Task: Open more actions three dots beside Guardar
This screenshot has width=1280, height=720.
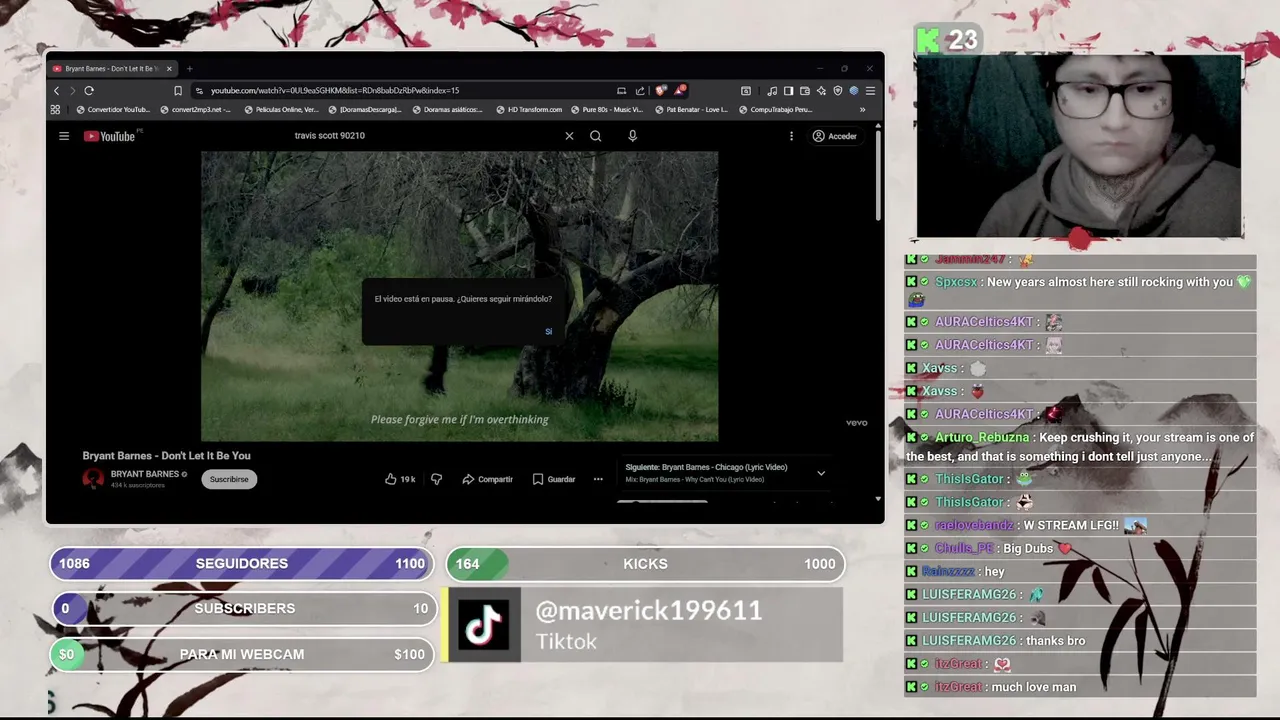Action: tap(598, 479)
